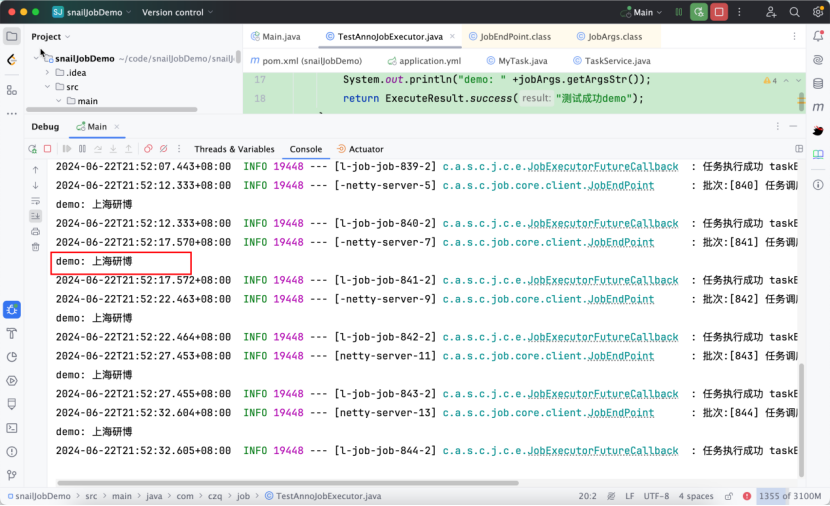
Task: Open the Code With Me user icon
Action: click(771, 12)
